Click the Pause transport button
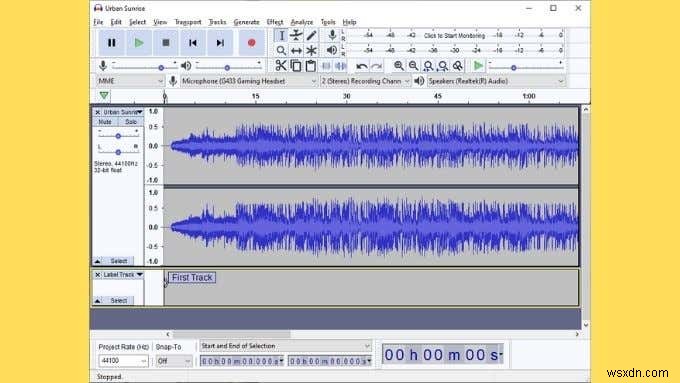The image size is (680, 383). point(111,43)
